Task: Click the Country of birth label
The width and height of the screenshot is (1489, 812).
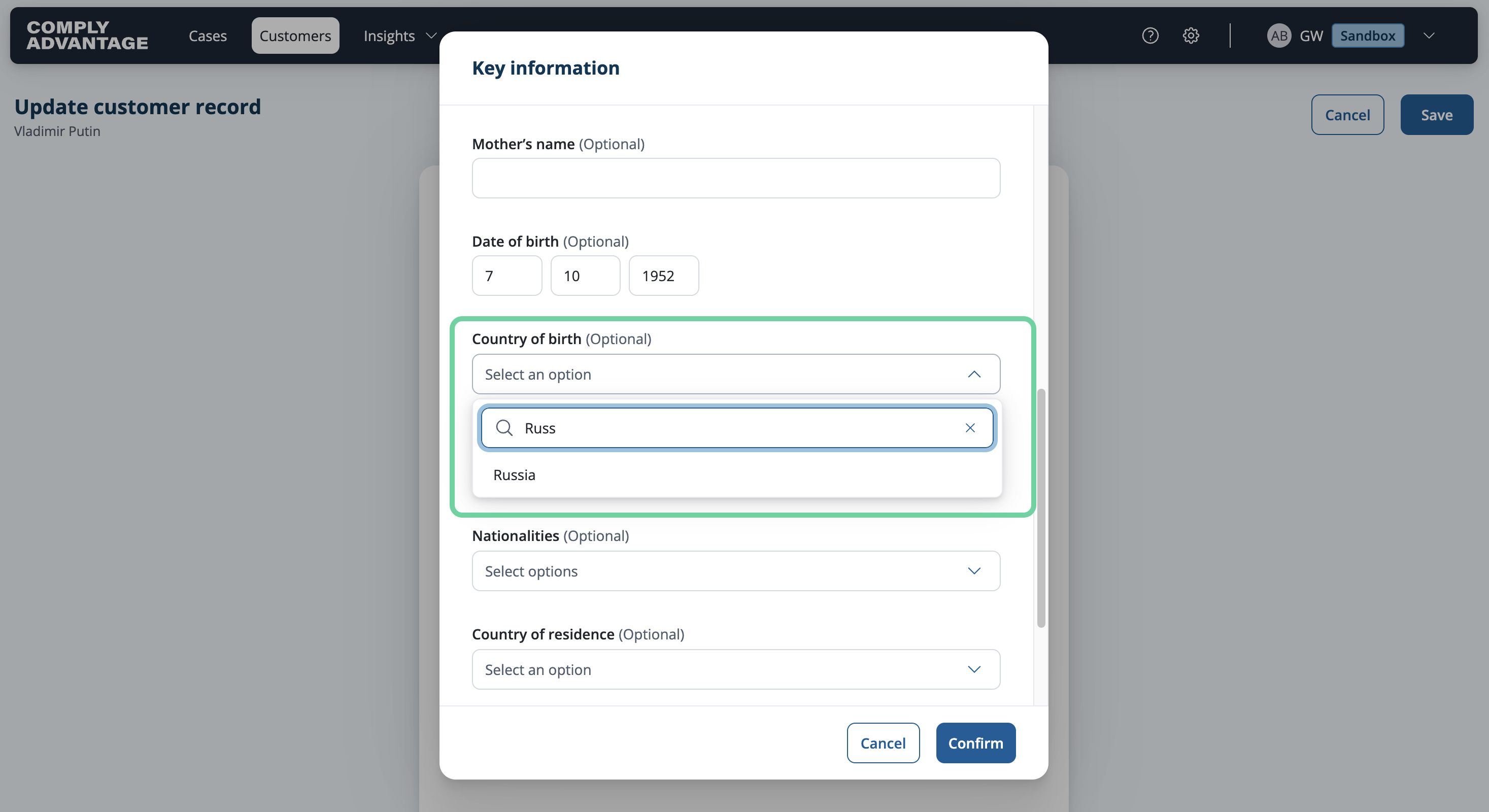Action: [527, 339]
